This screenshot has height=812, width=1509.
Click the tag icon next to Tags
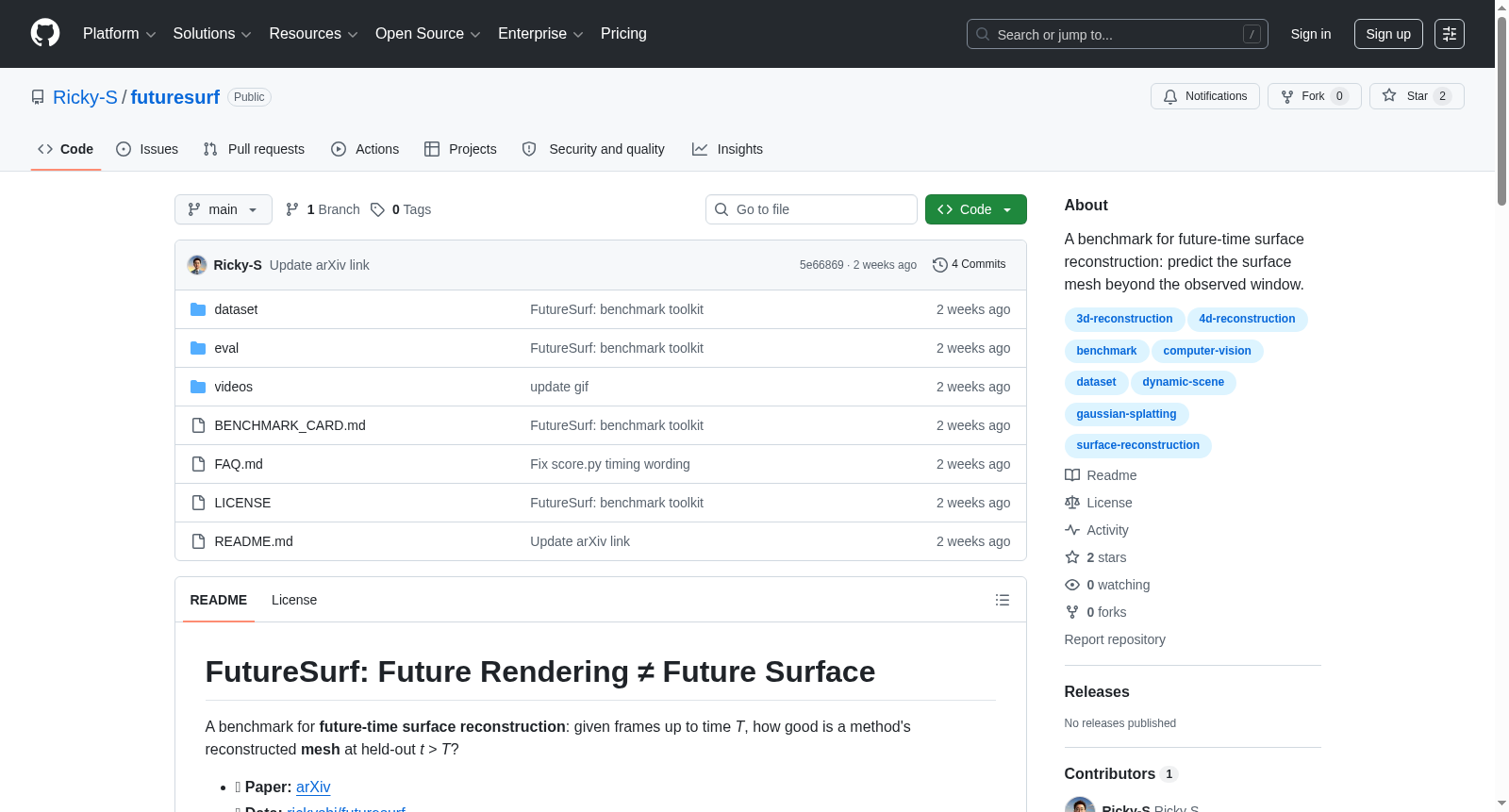tap(377, 209)
